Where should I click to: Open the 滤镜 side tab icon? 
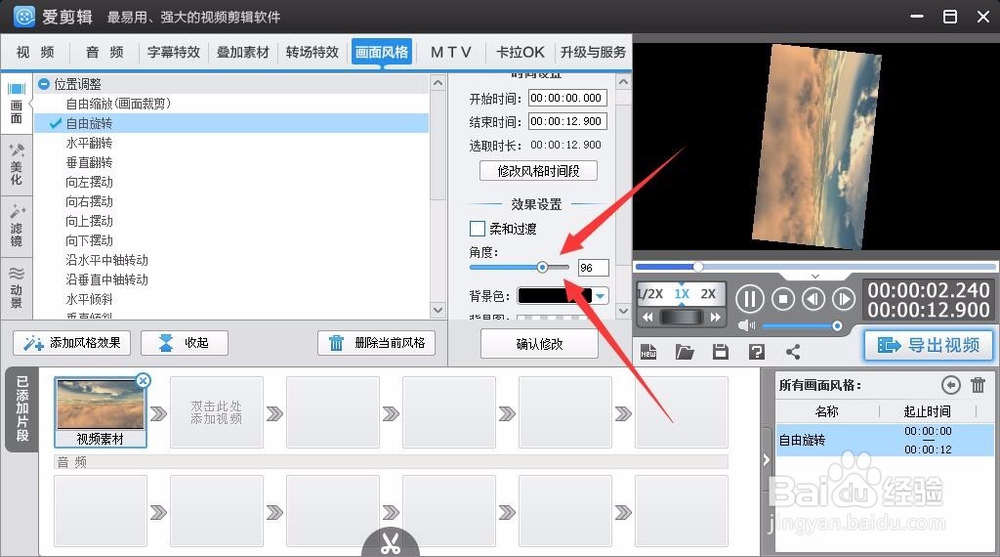(x=16, y=226)
